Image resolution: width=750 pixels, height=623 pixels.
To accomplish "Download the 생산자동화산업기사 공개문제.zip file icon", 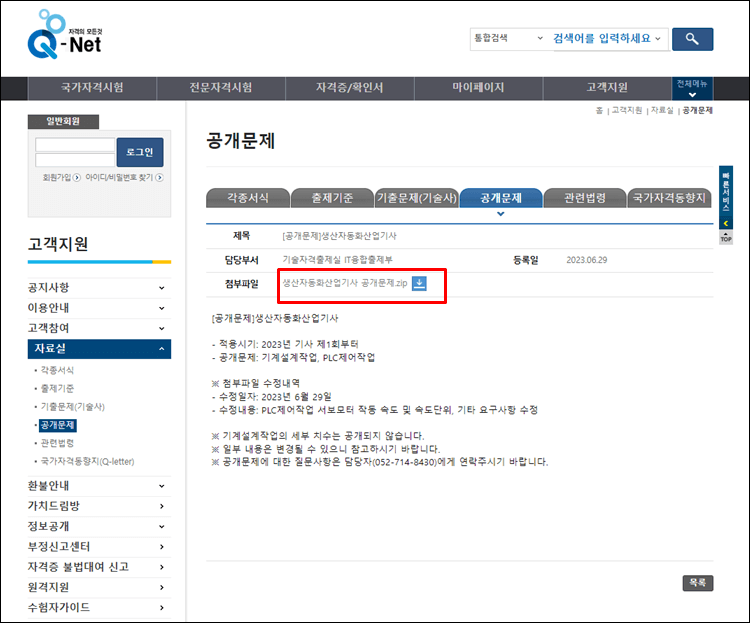I will (419, 283).
